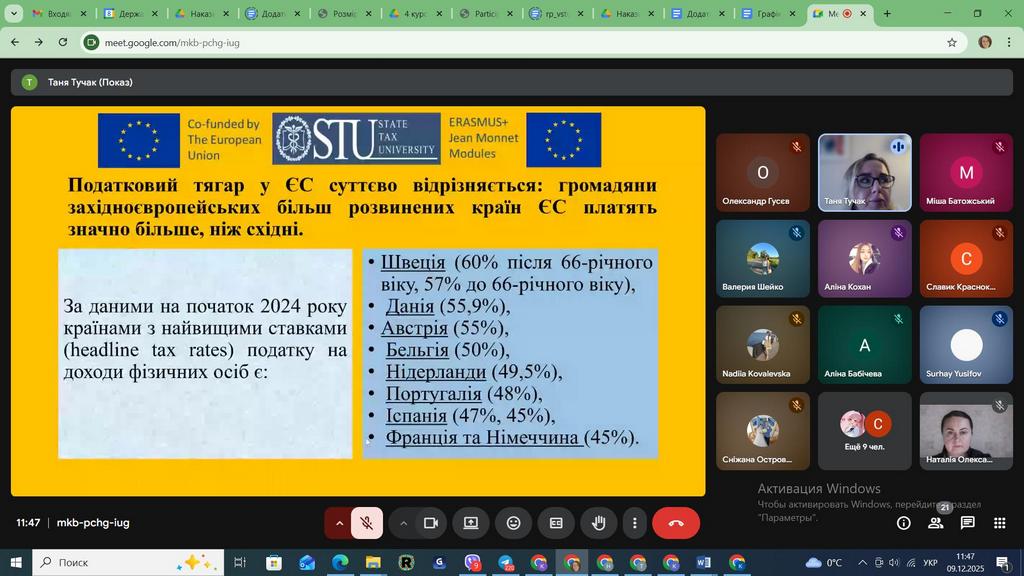Open chat with everyone
The width and height of the screenshot is (1024, 576).
click(x=968, y=523)
